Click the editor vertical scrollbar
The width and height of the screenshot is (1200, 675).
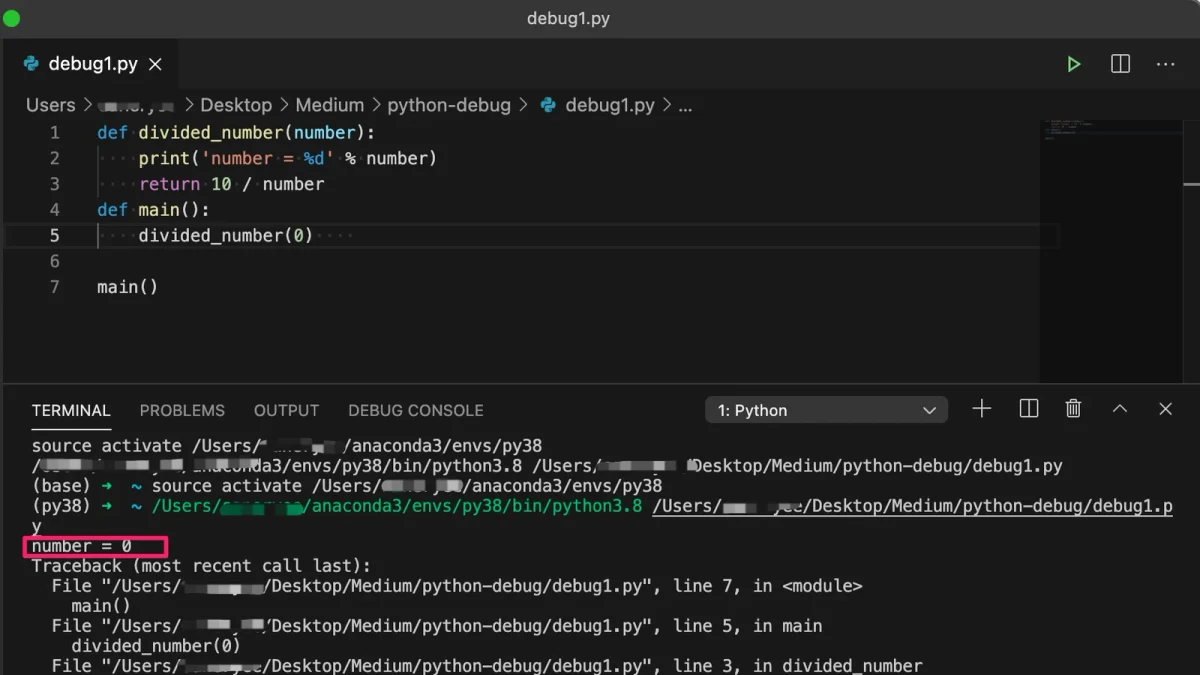click(1191, 250)
